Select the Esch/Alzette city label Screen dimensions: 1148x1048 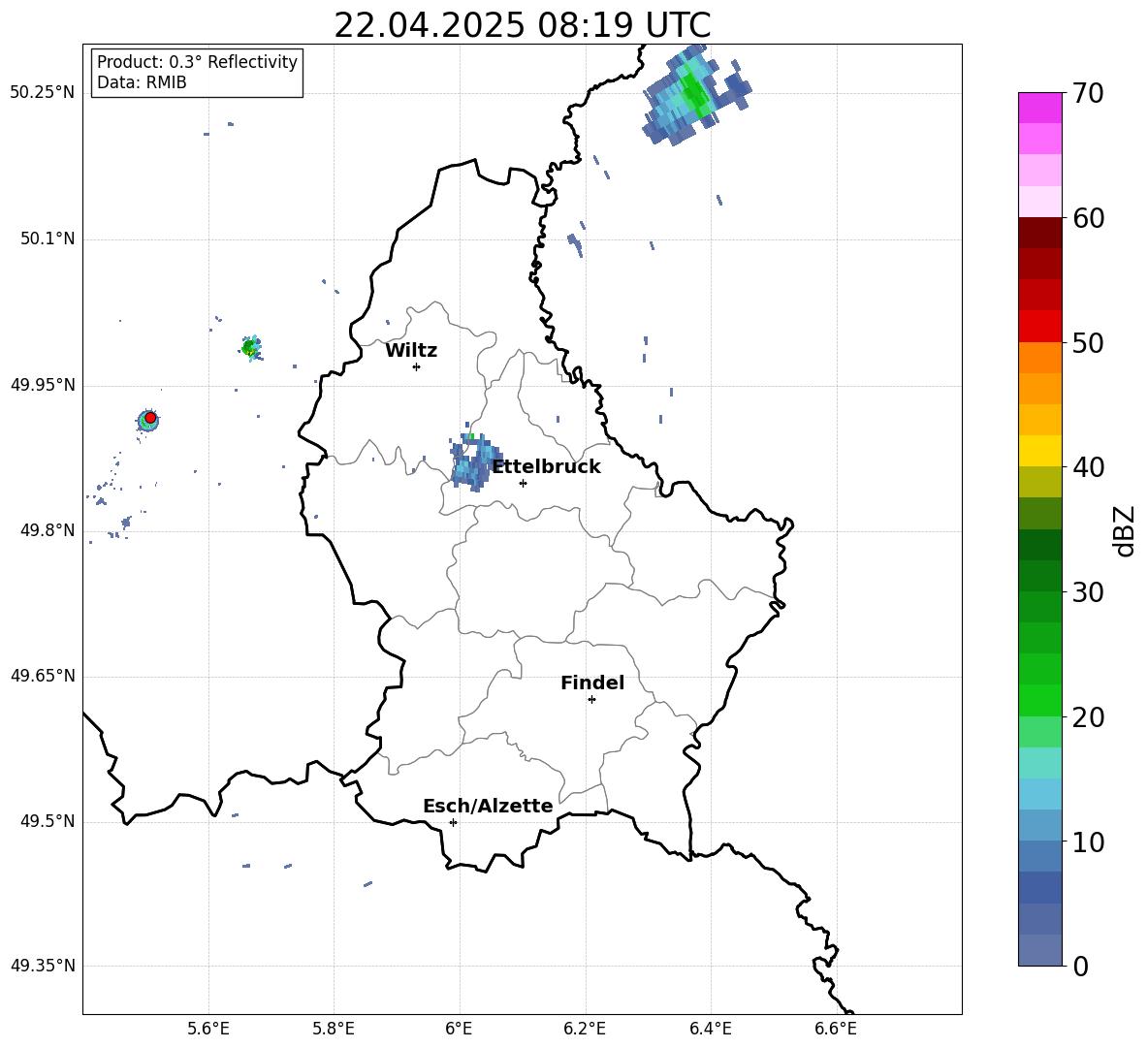click(x=488, y=806)
